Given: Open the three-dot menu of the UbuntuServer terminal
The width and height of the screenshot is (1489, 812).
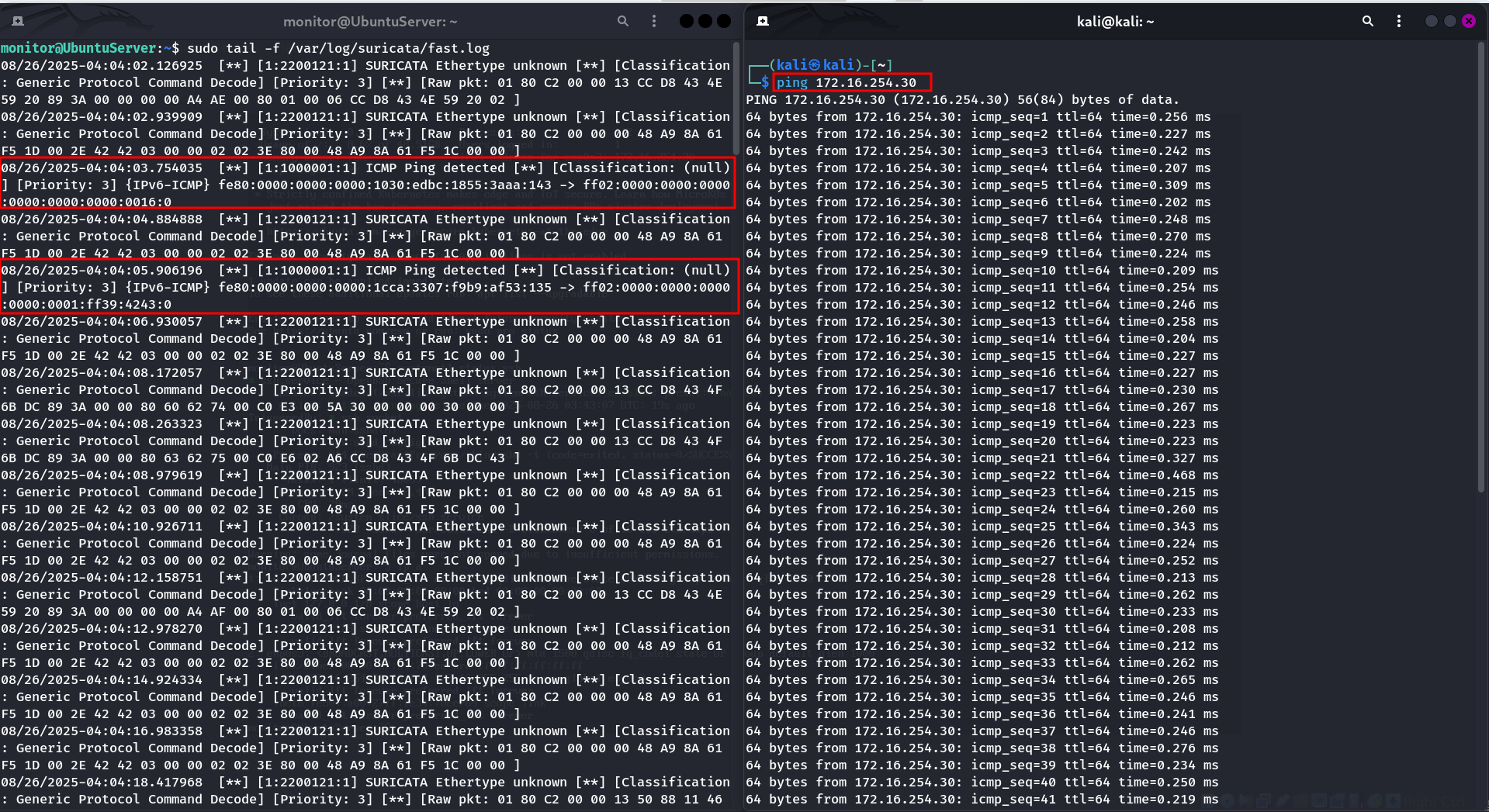Looking at the screenshot, I should click(x=654, y=22).
